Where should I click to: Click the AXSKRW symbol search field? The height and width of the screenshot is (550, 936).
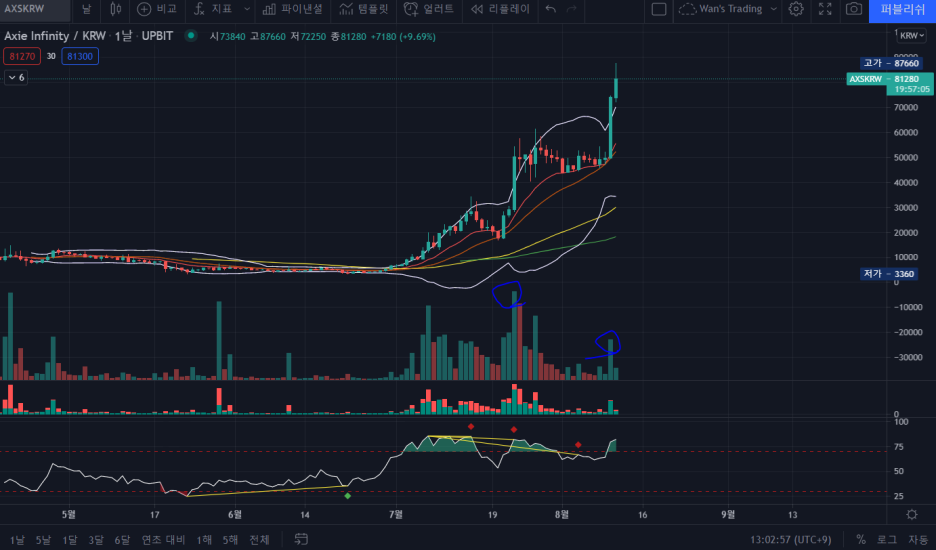tap(33, 9)
